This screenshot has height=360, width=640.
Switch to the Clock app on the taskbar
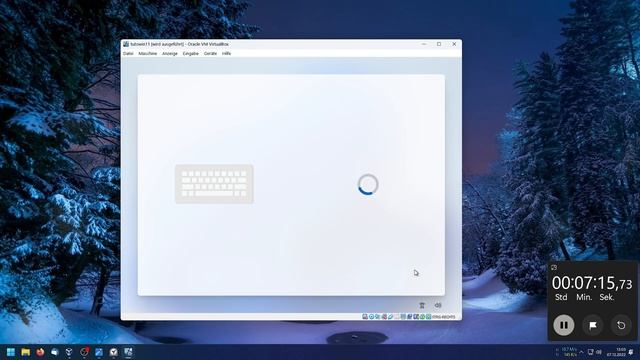click(113, 352)
